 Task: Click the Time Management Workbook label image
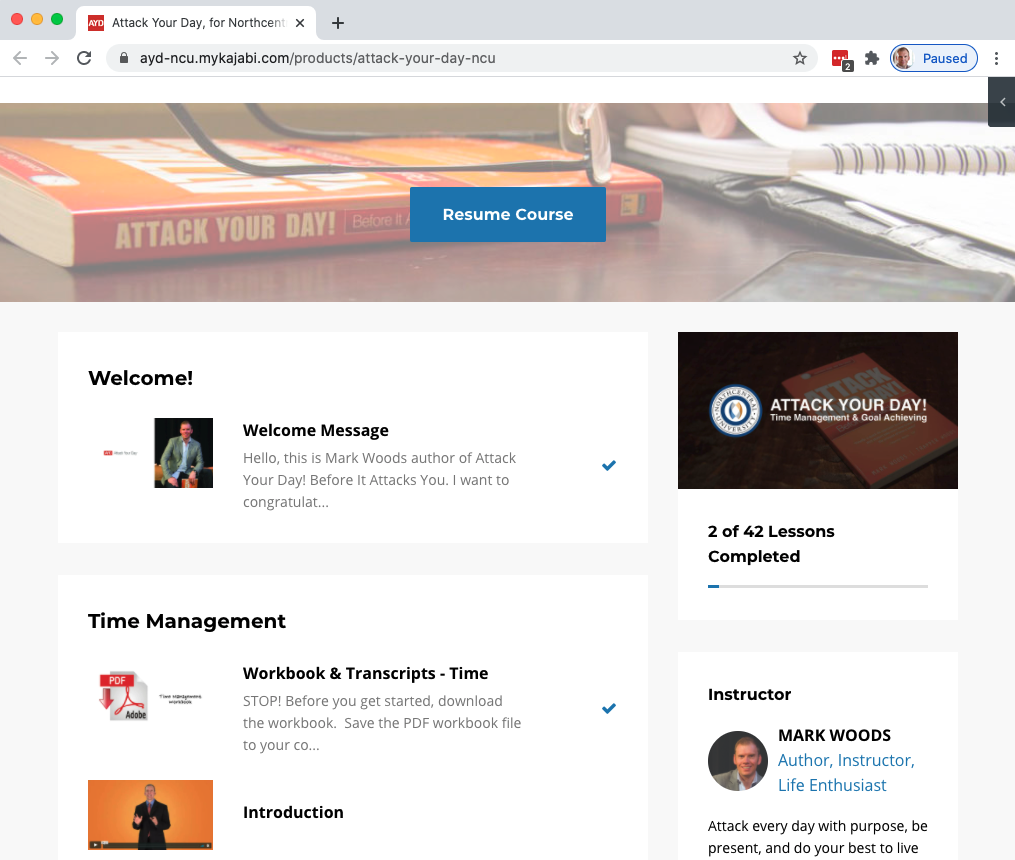[x=180, y=699]
